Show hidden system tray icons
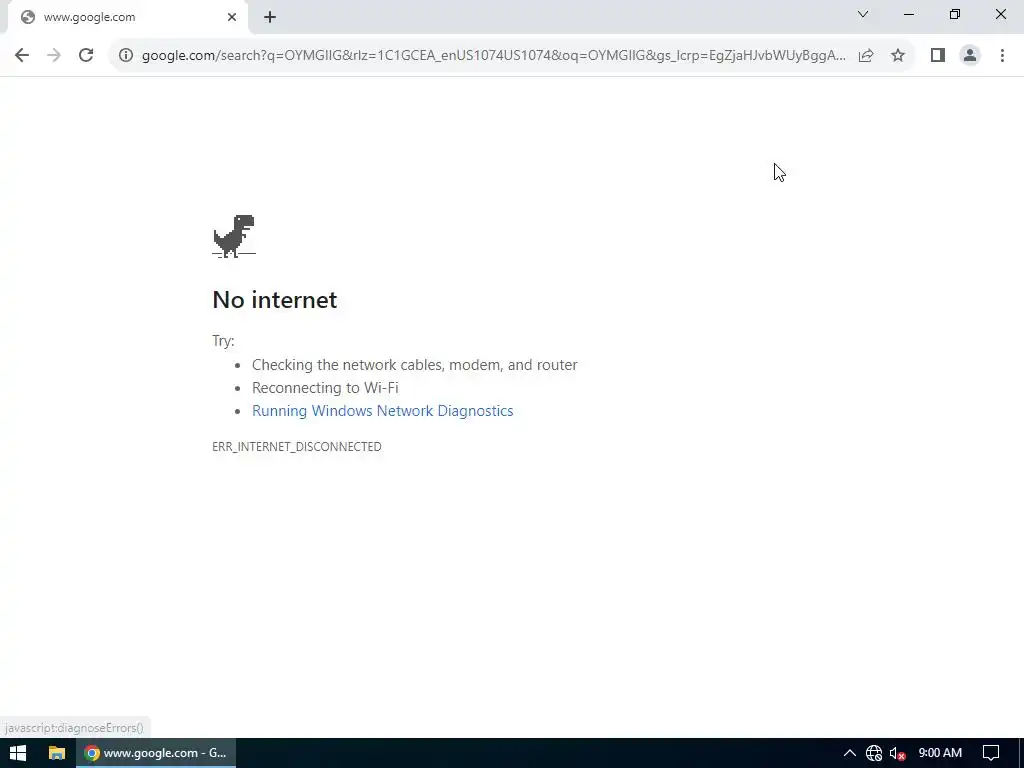The width and height of the screenshot is (1024, 768). [850, 753]
